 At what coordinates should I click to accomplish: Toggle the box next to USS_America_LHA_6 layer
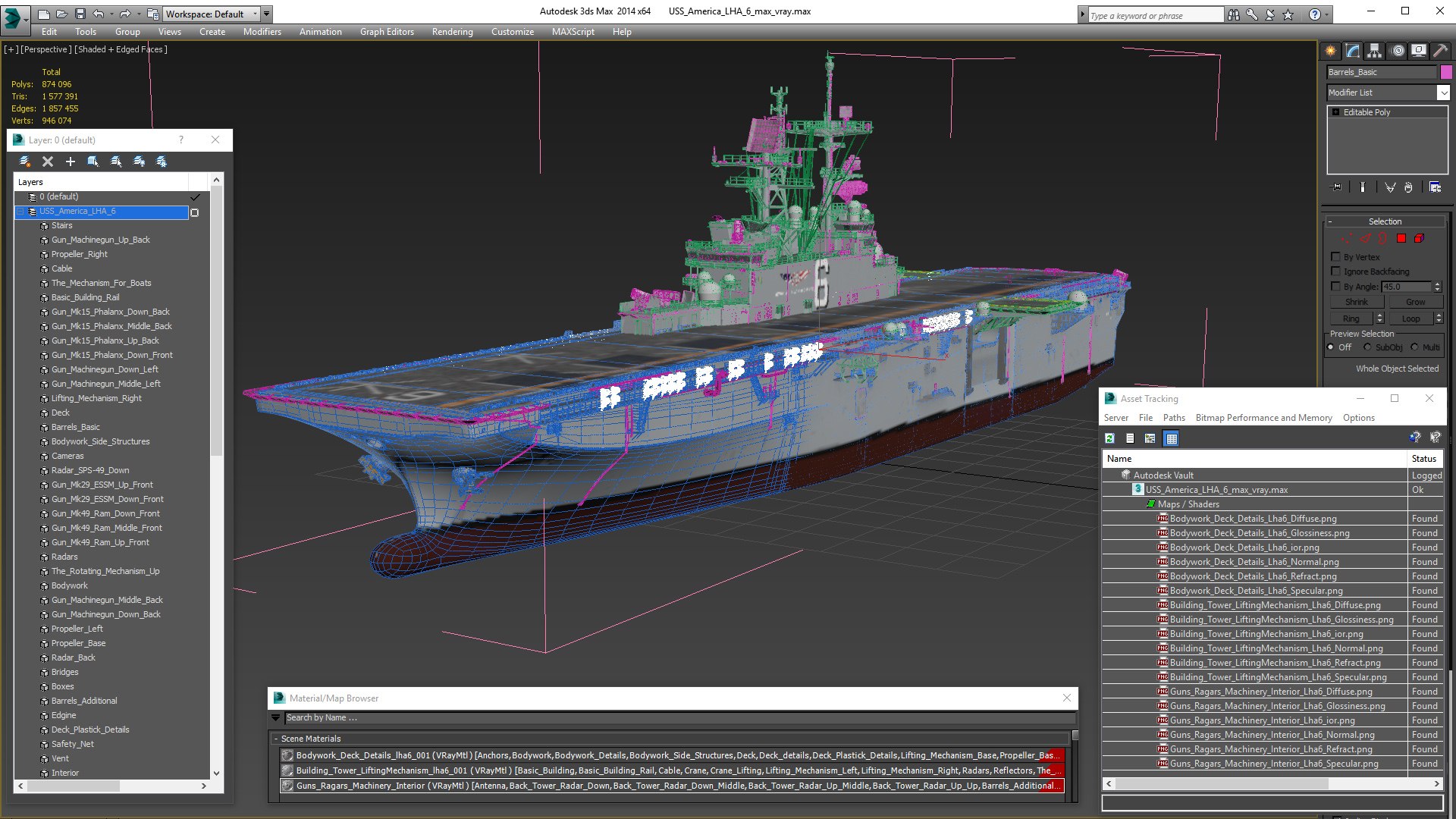click(195, 212)
